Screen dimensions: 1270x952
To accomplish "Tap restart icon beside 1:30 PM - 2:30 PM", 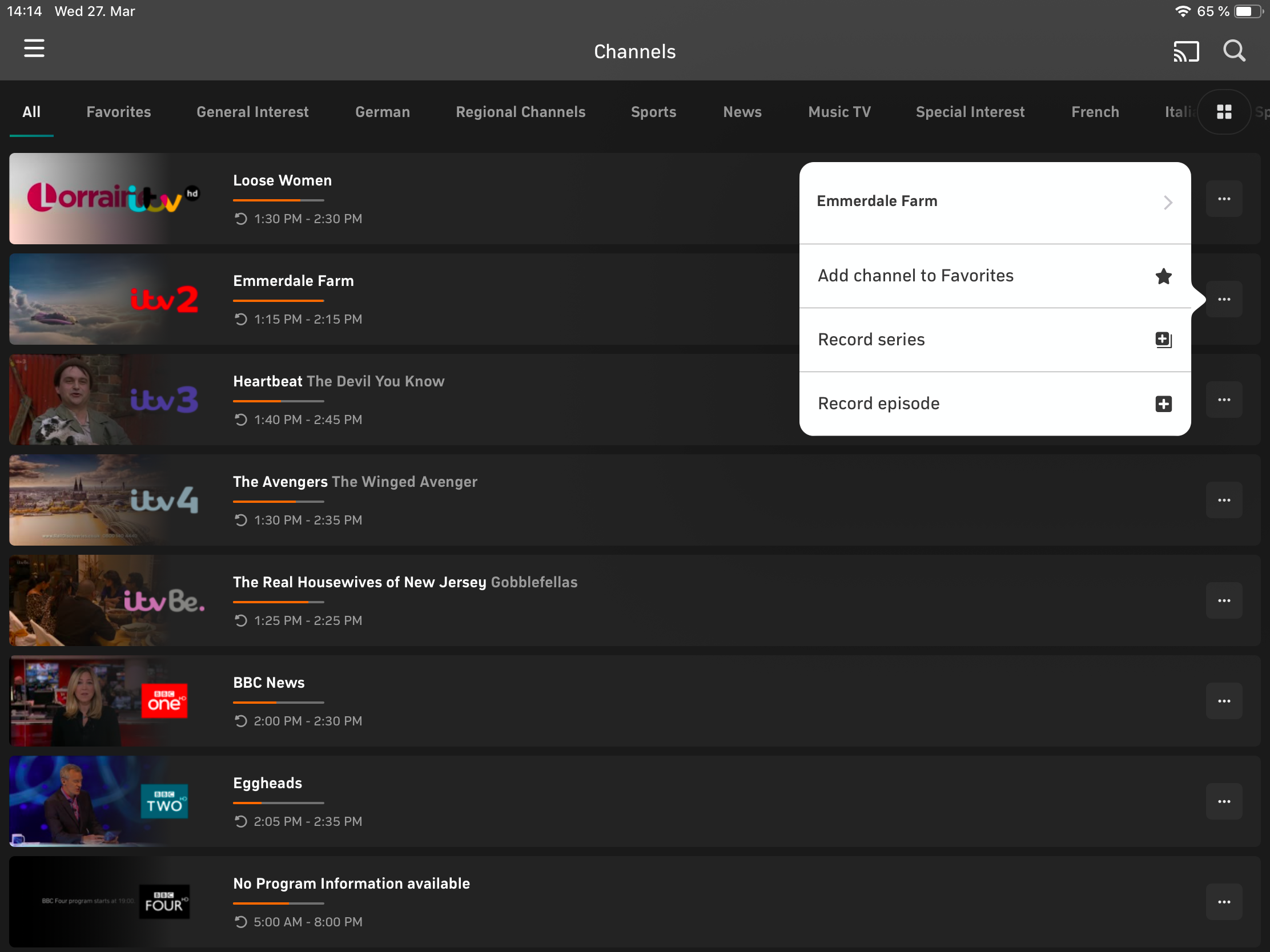I will 241,219.
